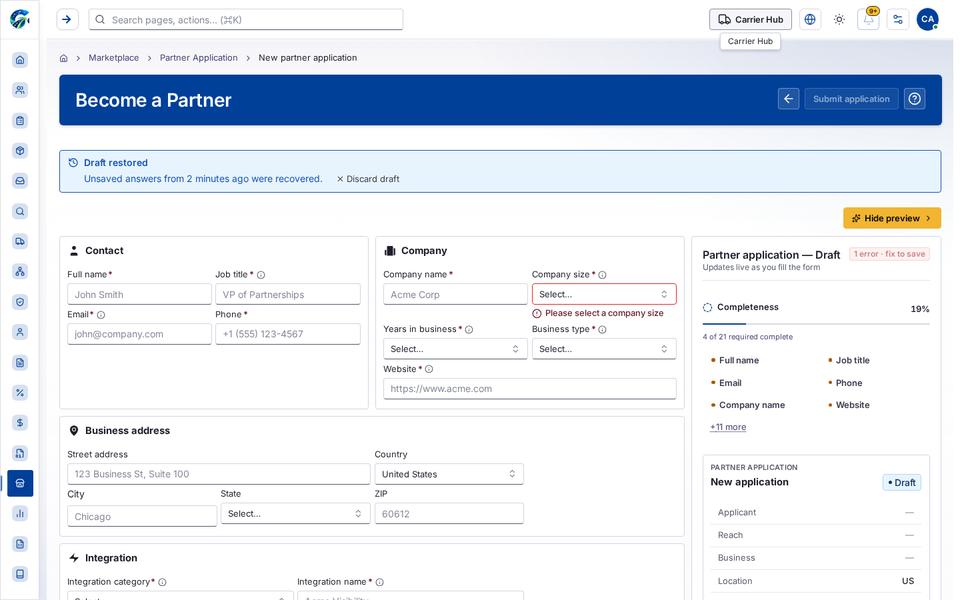Open the language globe icon
This screenshot has height=600, width=960.
tap(810, 20)
